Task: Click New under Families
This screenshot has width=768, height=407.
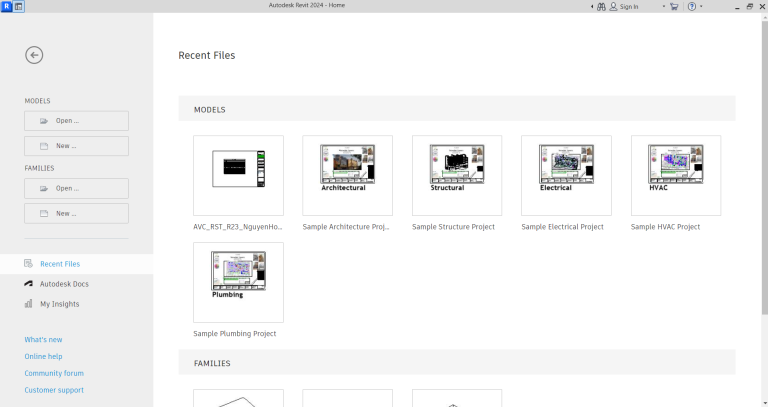Action: tap(76, 213)
